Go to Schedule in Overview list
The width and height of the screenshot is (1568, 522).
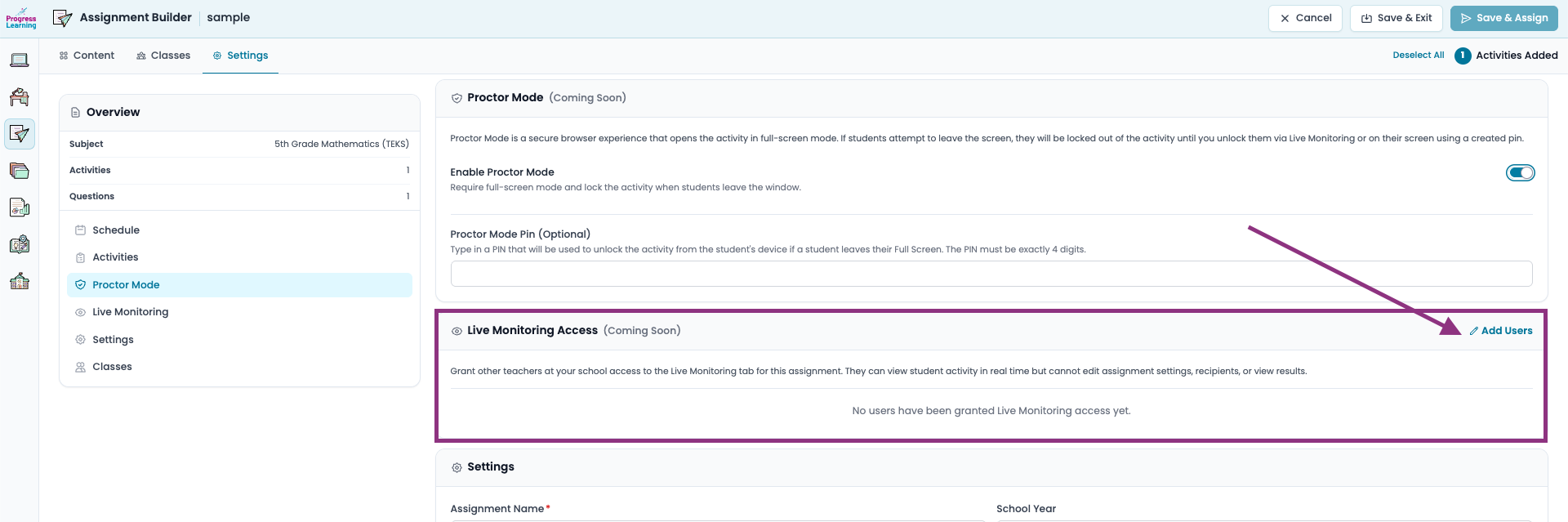(239, 230)
